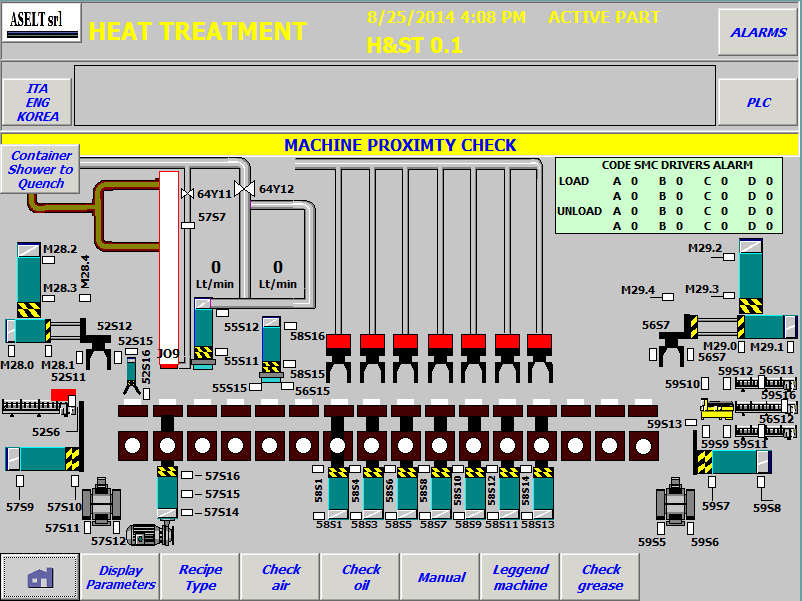This screenshot has height=601, width=802.
Task: Click the ASELT srl logo
Action: point(41,23)
